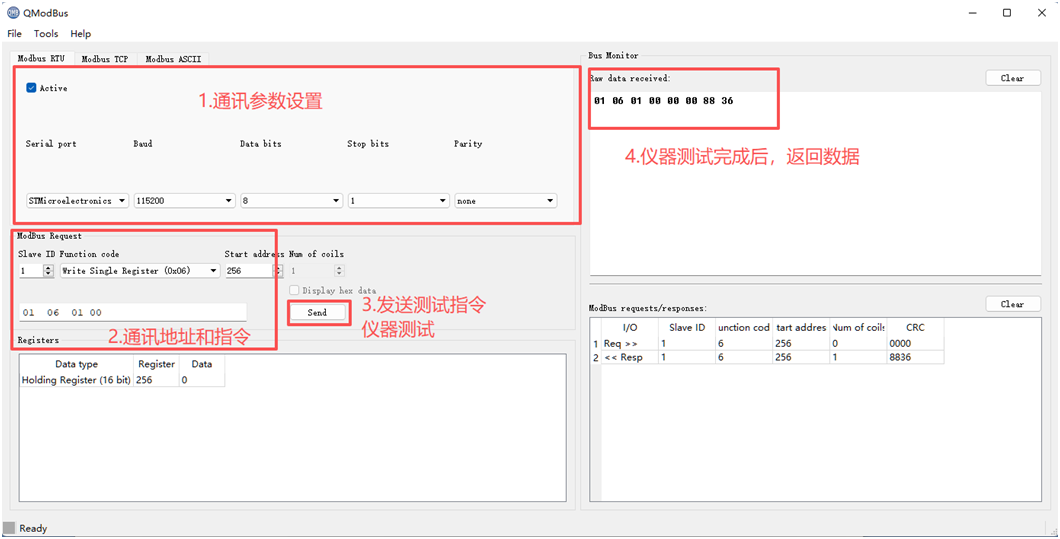Clear the raw data received log
The width and height of the screenshot is (1060, 539).
coord(1012,78)
